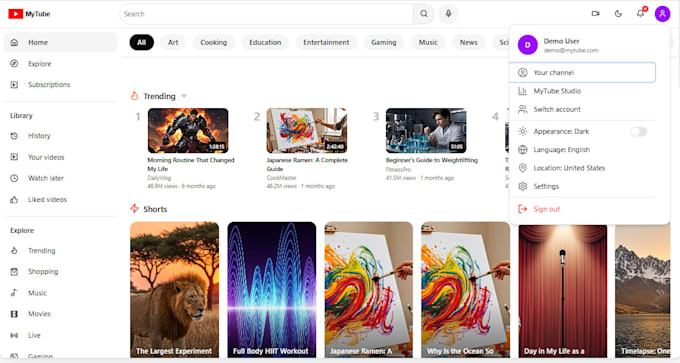Viewport: 680px width, 363px height.
Task: Open the notifications bell
Action: point(640,14)
